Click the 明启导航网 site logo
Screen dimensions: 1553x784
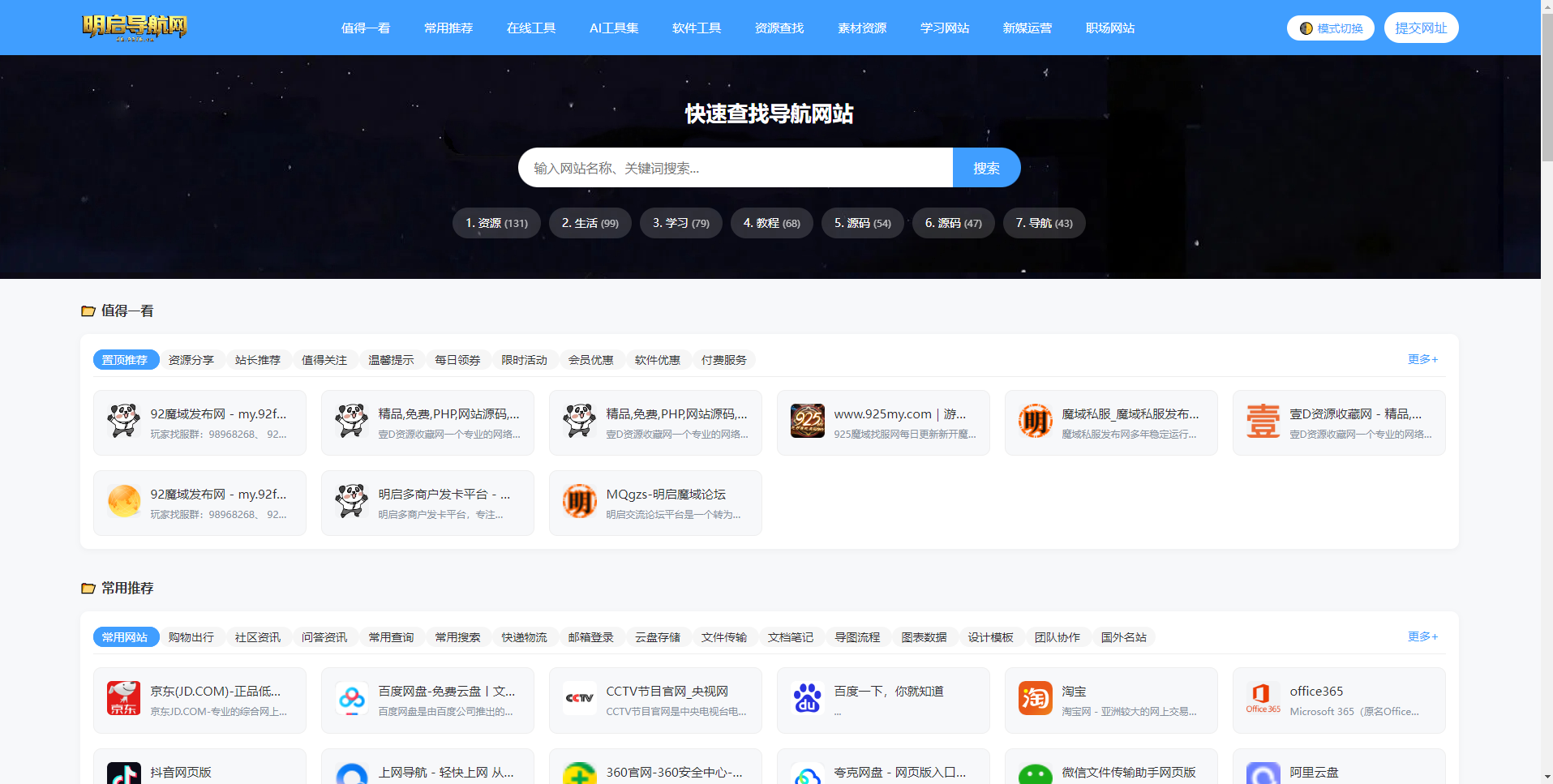135,28
